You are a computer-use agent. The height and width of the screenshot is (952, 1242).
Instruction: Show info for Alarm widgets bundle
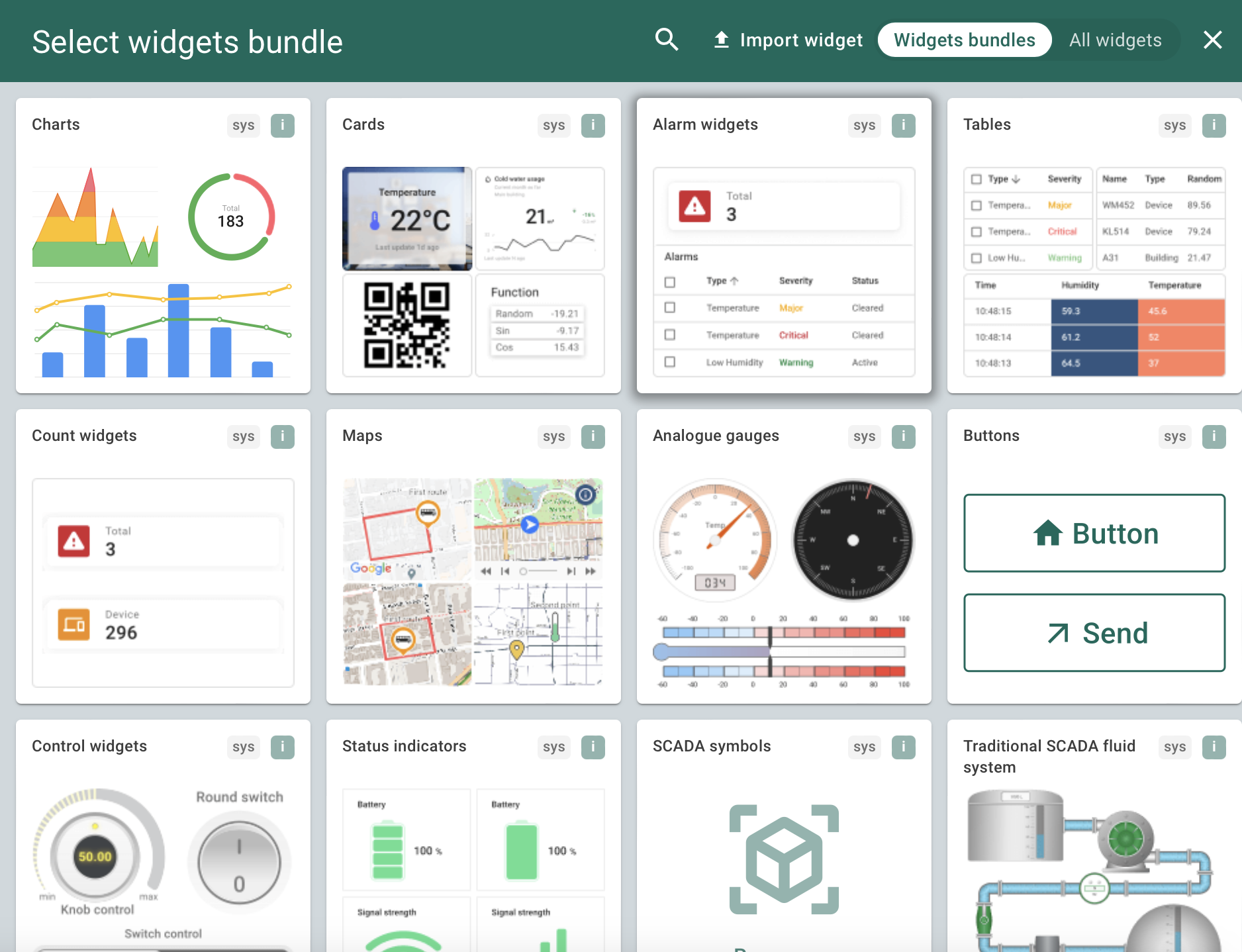(904, 125)
